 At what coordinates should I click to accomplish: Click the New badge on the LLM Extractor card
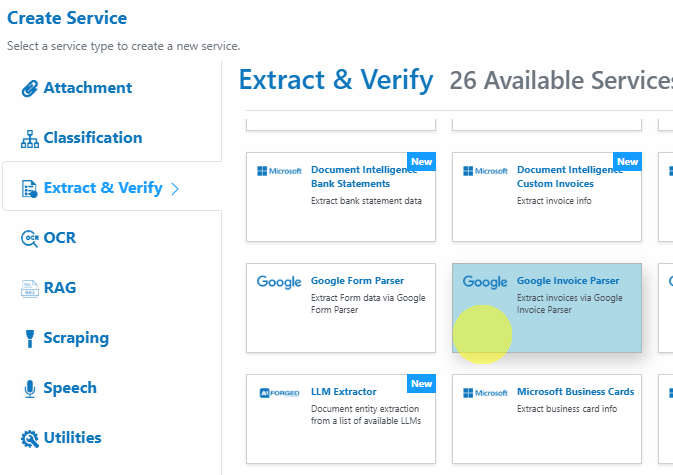point(421,384)
